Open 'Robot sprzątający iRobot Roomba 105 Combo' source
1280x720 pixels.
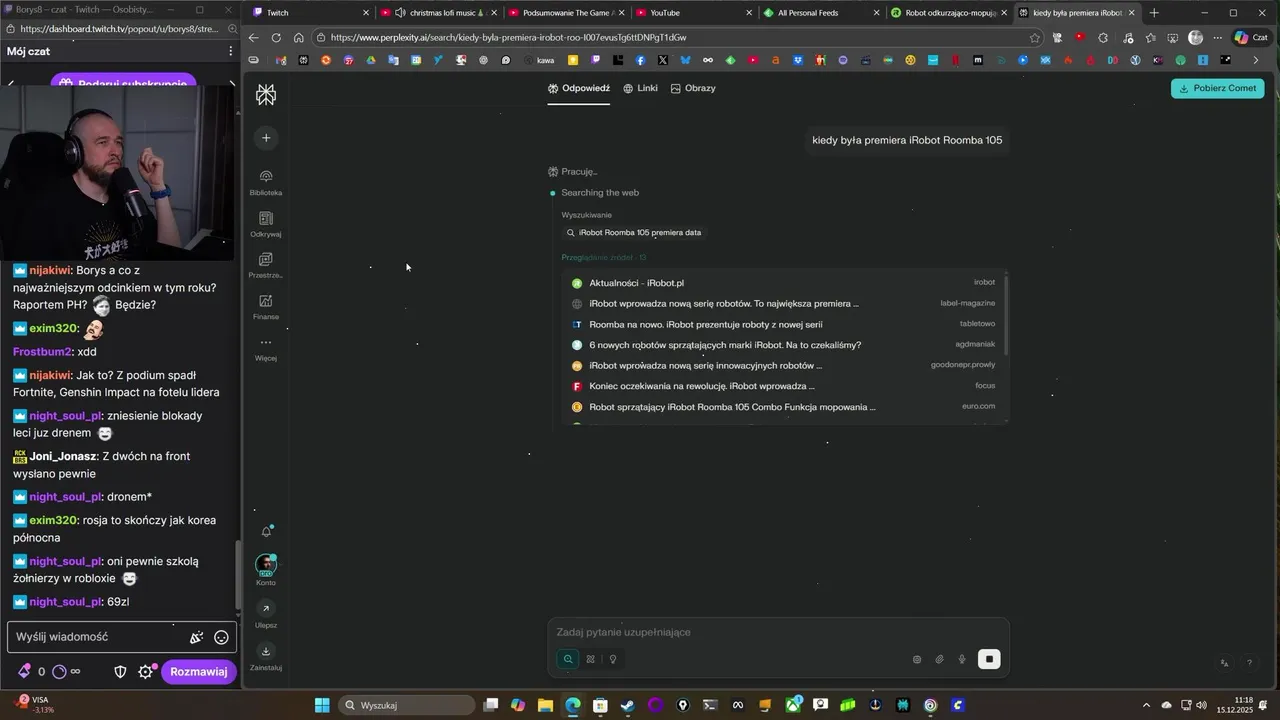(x=785, y=407)
